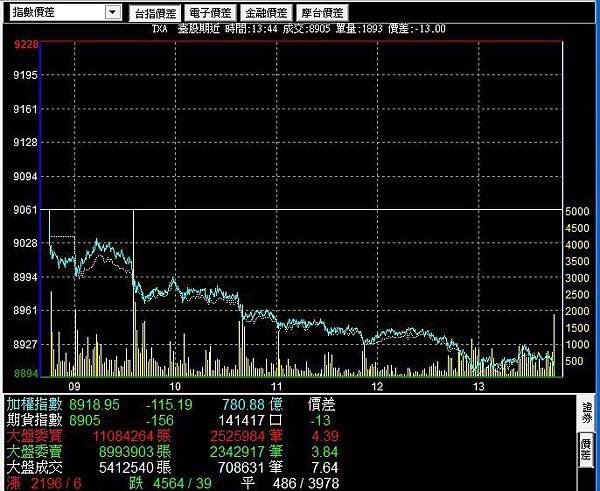
Task: Click the 價差 value -13
Action: click(320, 420)
